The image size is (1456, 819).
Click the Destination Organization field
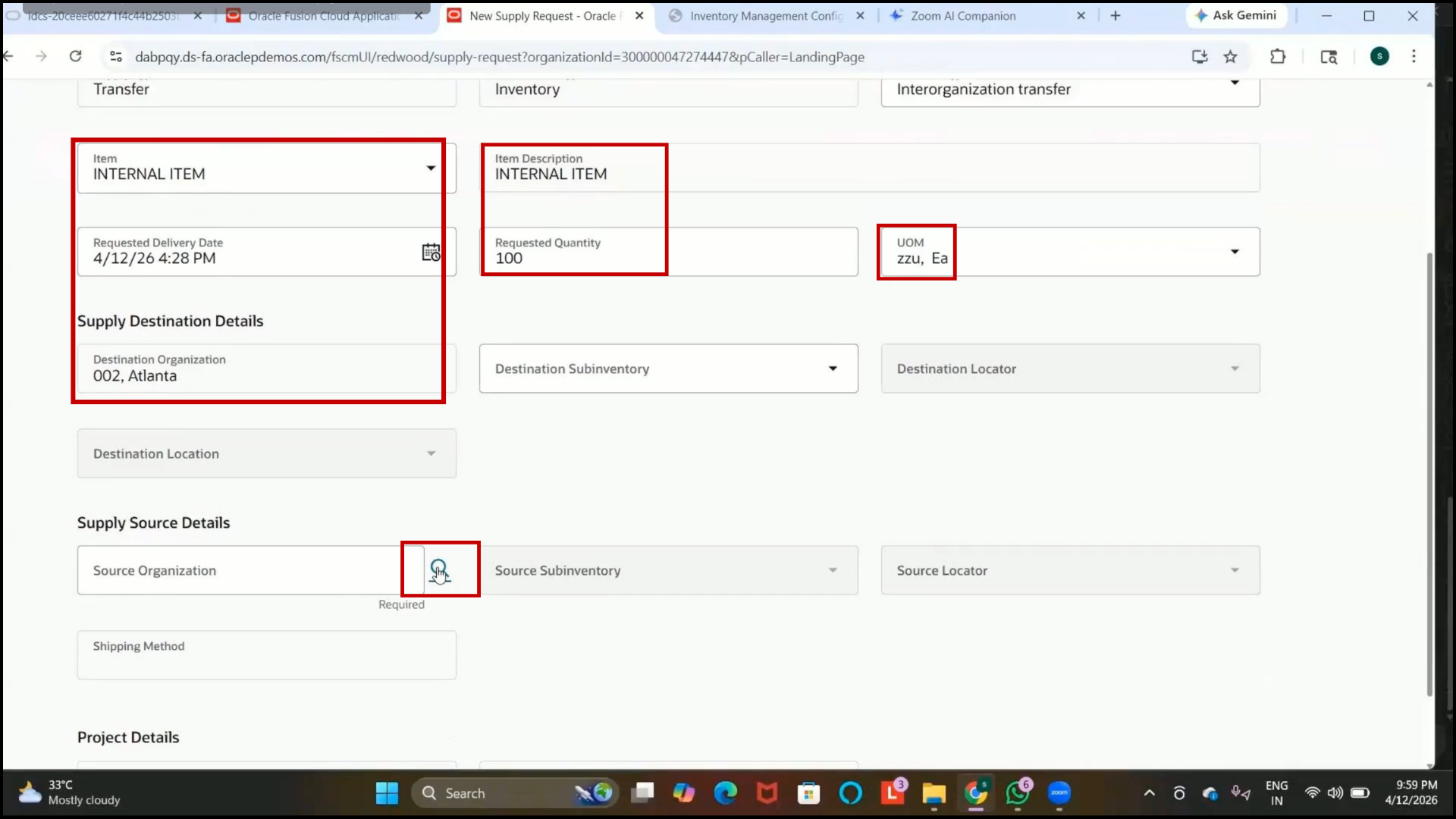[266, 369]
